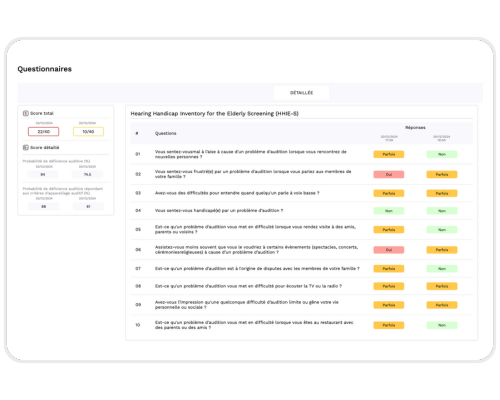Click the Questions column header

[166, 133]
